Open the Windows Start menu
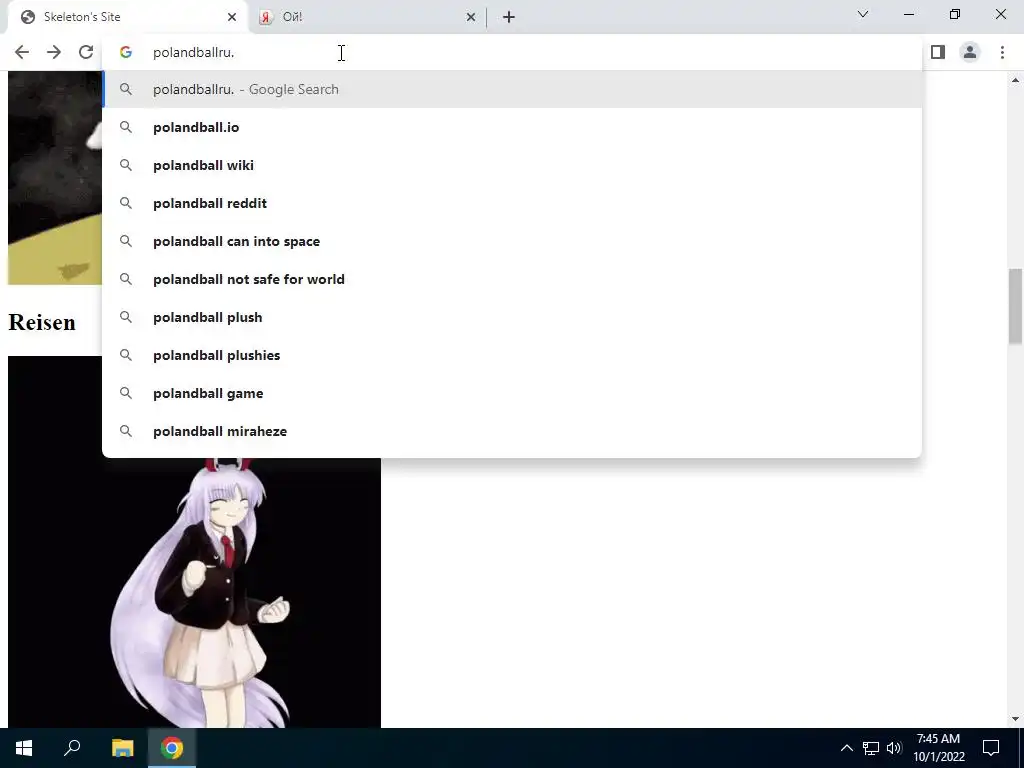The image size is (1024, 768). coord(24,748)
